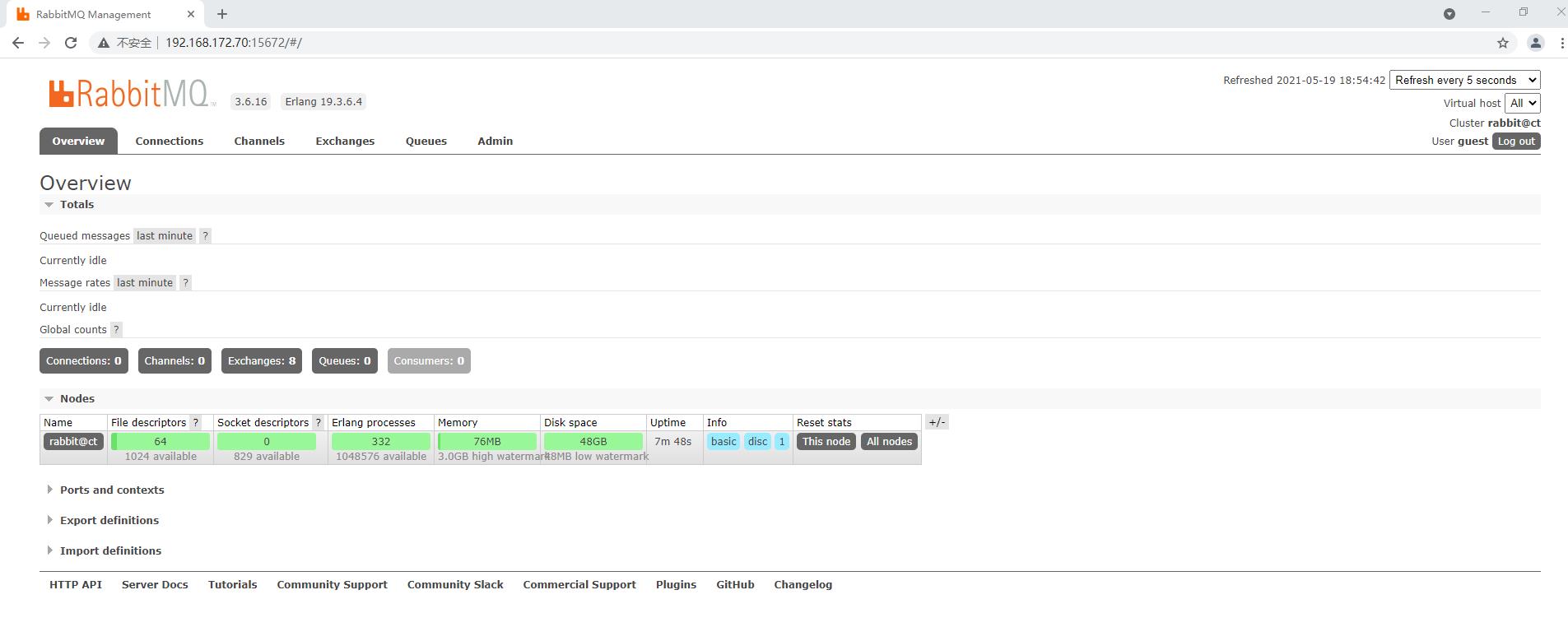1568x641 pixels.
Task: Open help for Global counts
Action: pos(116,329)
